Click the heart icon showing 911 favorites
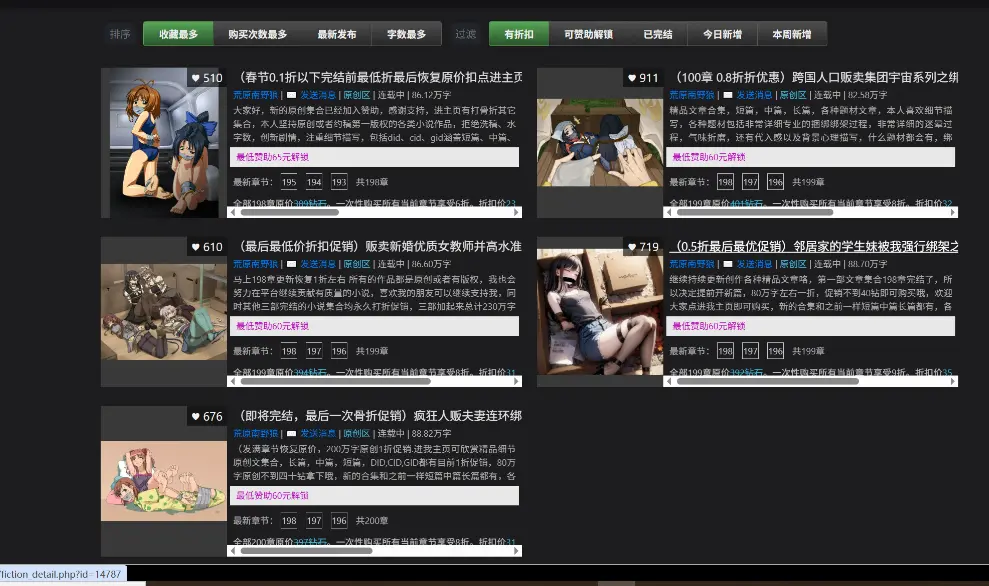 coord(631,78)
